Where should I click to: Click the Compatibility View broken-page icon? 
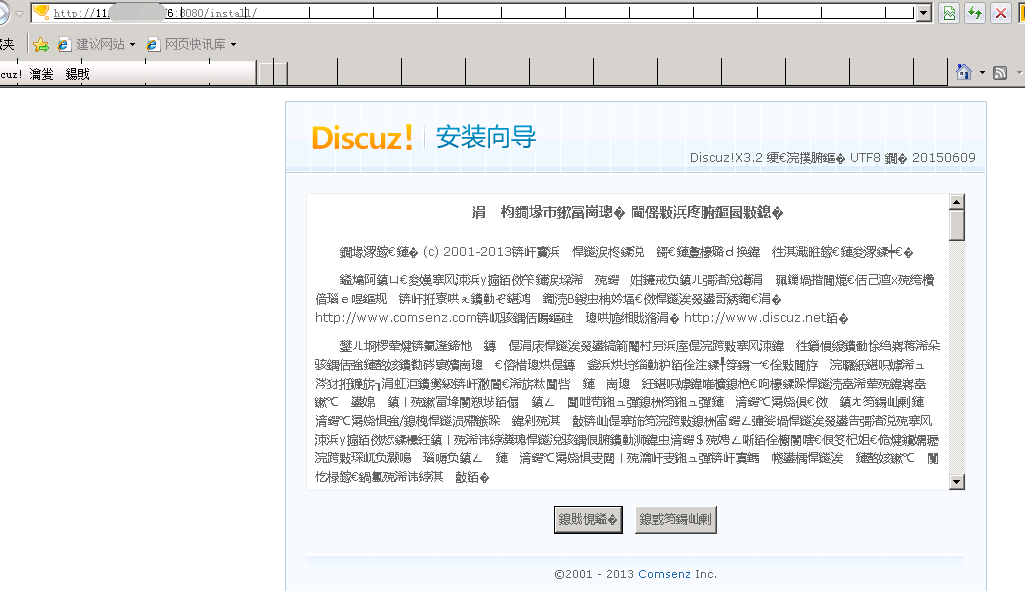pos(949,13)
